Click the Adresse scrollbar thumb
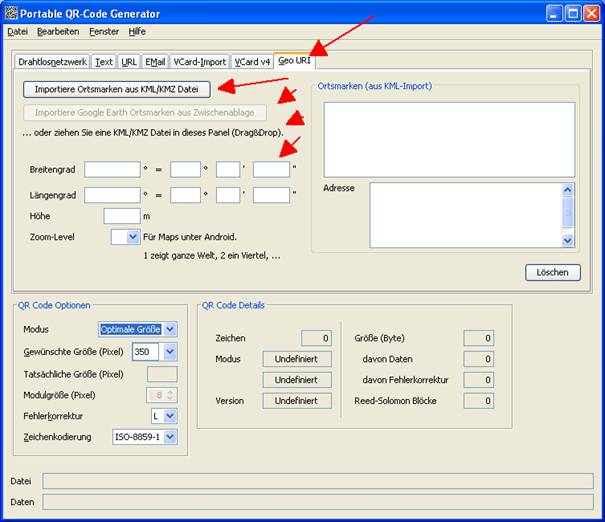This screenshot has width=605, height=522. coord(568,212)
